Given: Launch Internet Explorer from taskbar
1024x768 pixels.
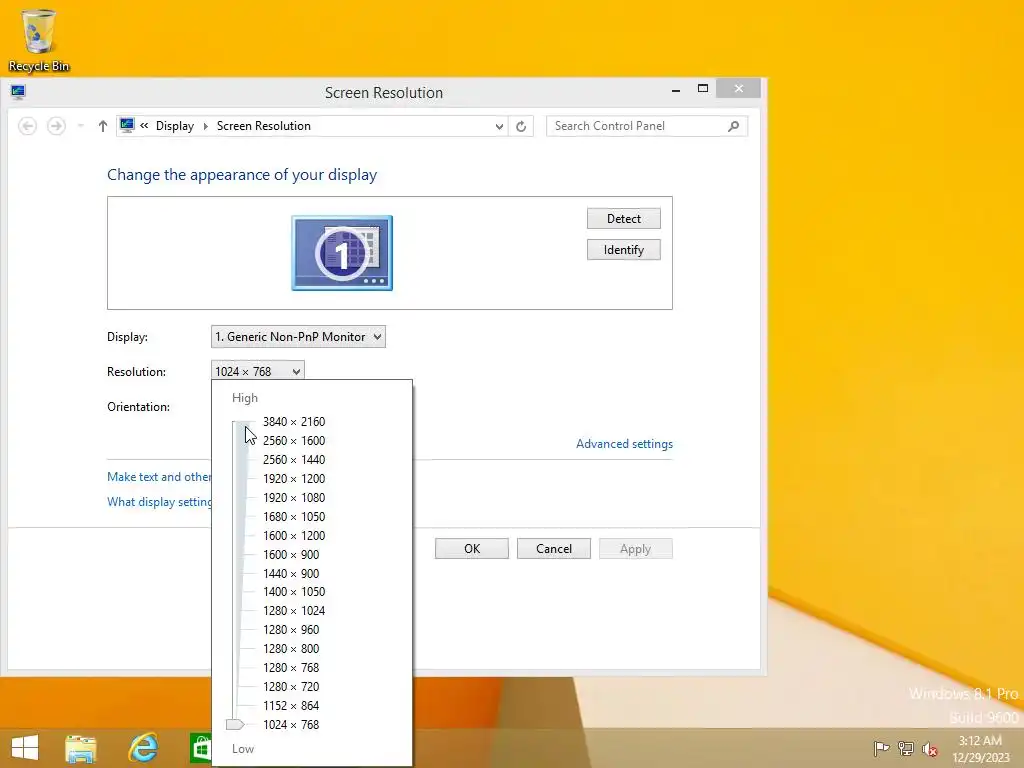Looking at the screenshot, I should pos(143,748).
